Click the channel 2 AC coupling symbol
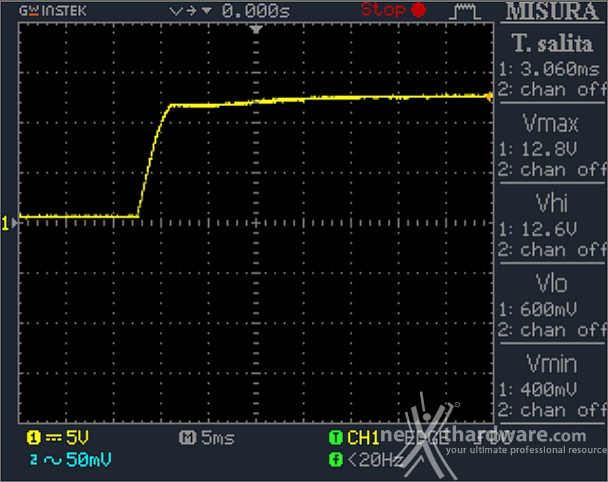This screenshot has width=608, height=482. coord(53,460)
